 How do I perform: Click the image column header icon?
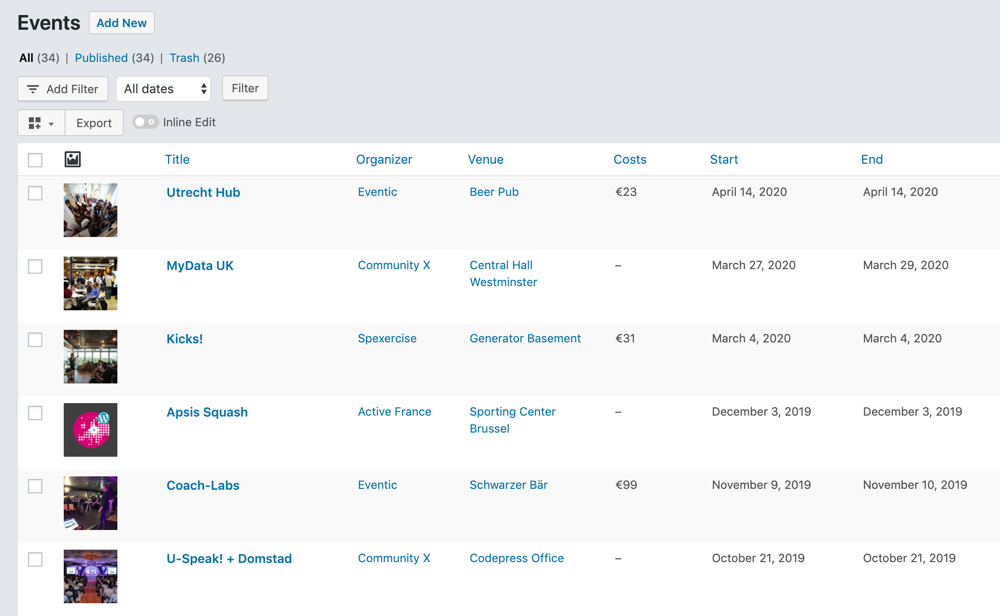73,159
